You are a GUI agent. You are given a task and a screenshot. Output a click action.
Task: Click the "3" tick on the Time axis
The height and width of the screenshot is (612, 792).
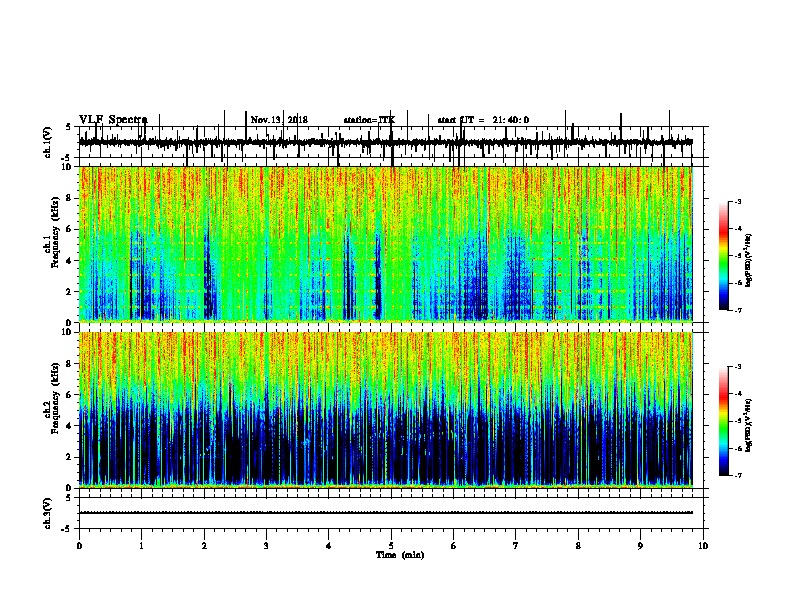click(266, 546)
